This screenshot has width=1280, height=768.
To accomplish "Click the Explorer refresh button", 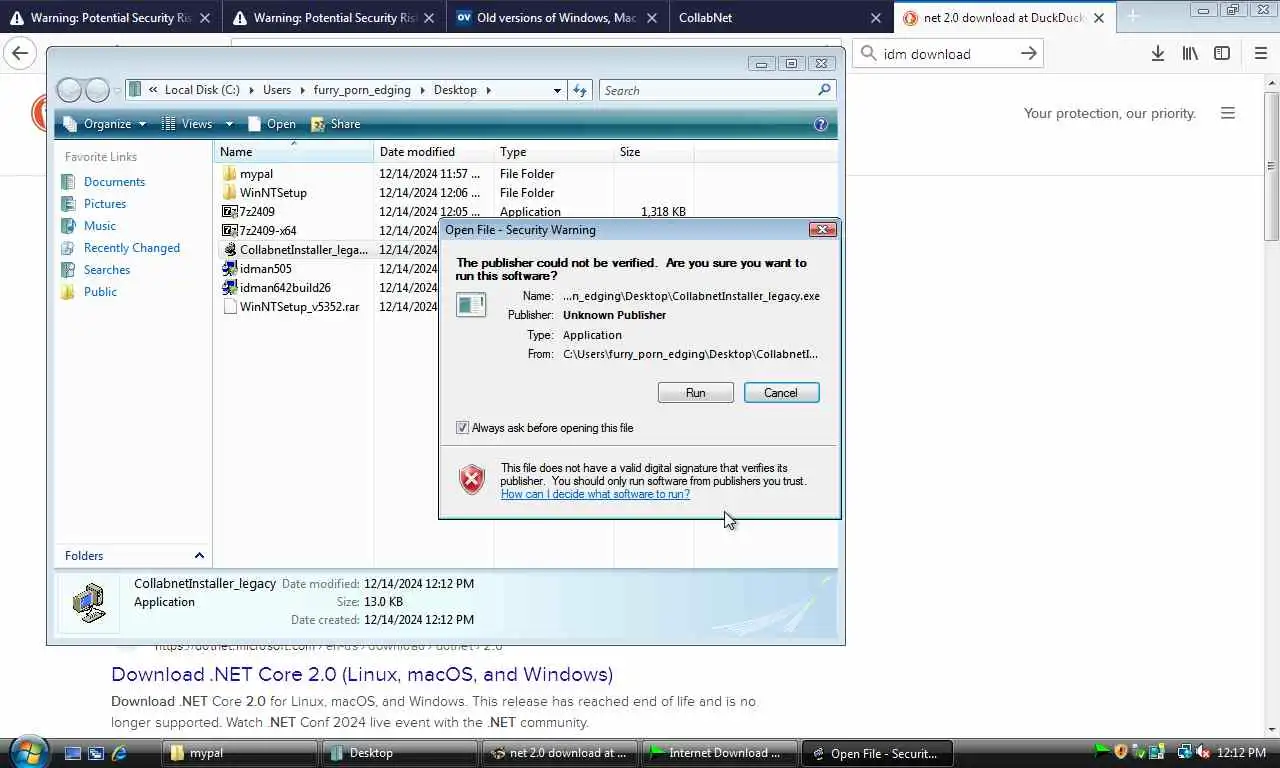I will pos(580,90).
